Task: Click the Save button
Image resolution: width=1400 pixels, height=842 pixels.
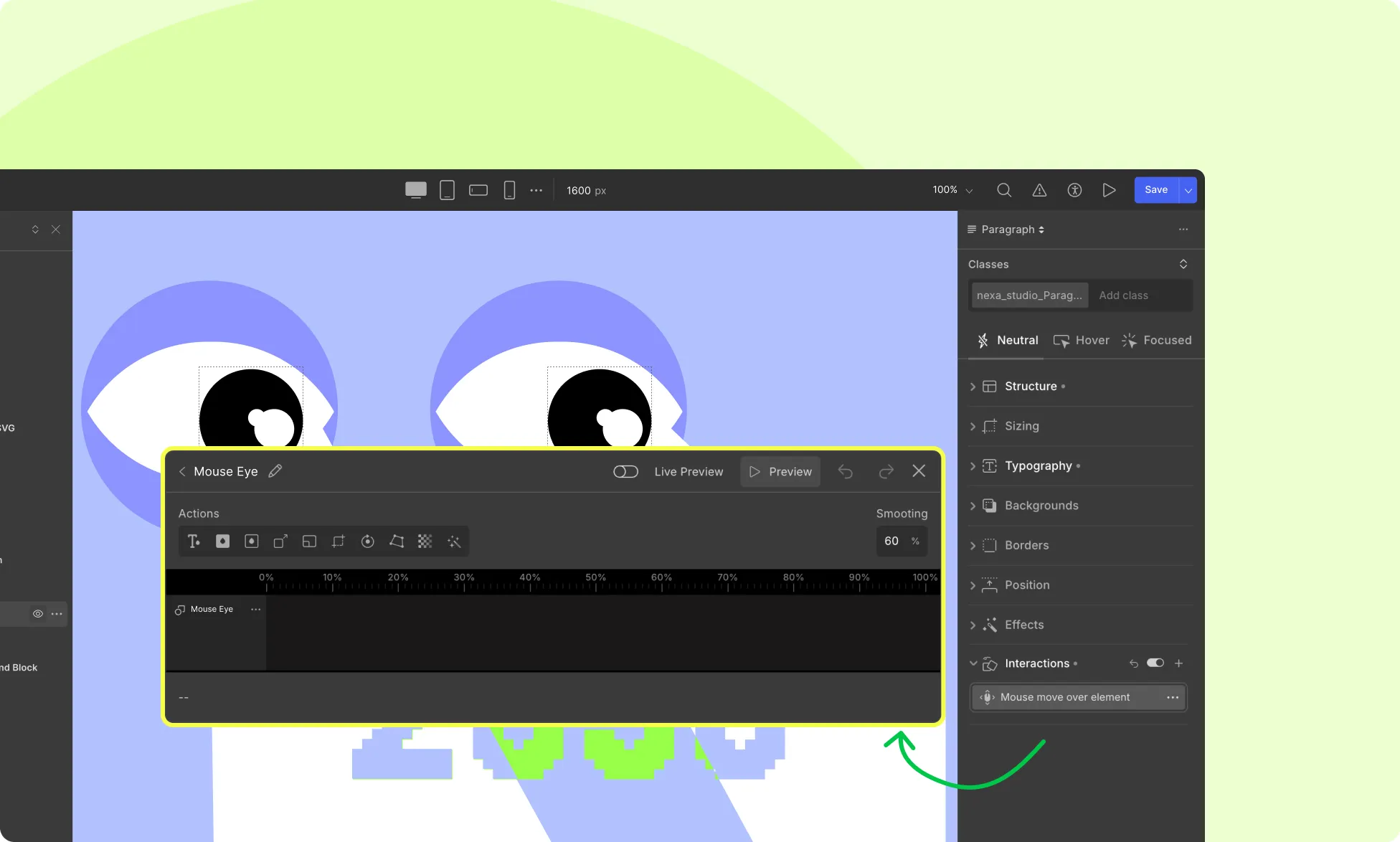Action: pos(1156,190)
